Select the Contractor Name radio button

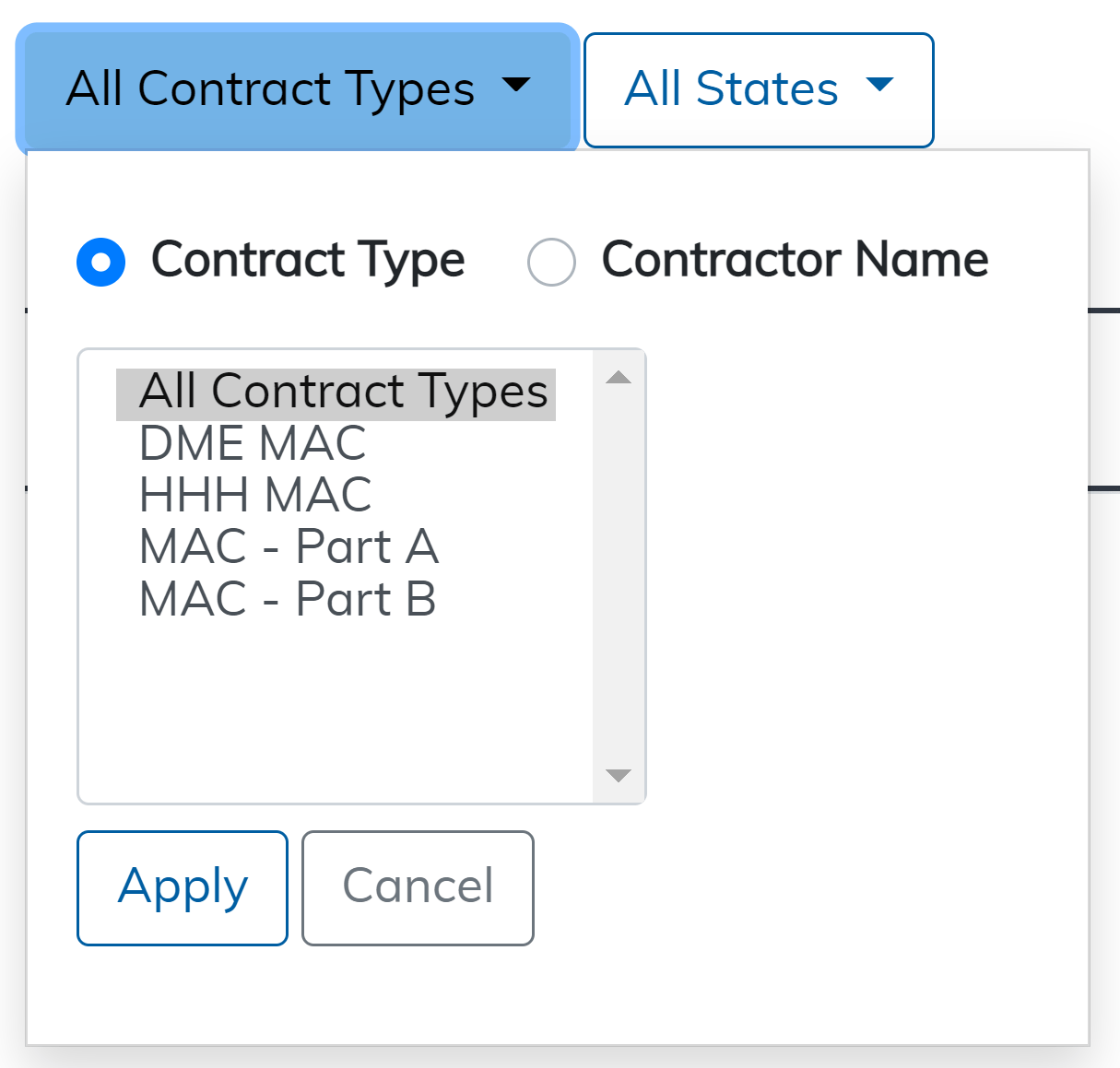(x=551, y=262)
